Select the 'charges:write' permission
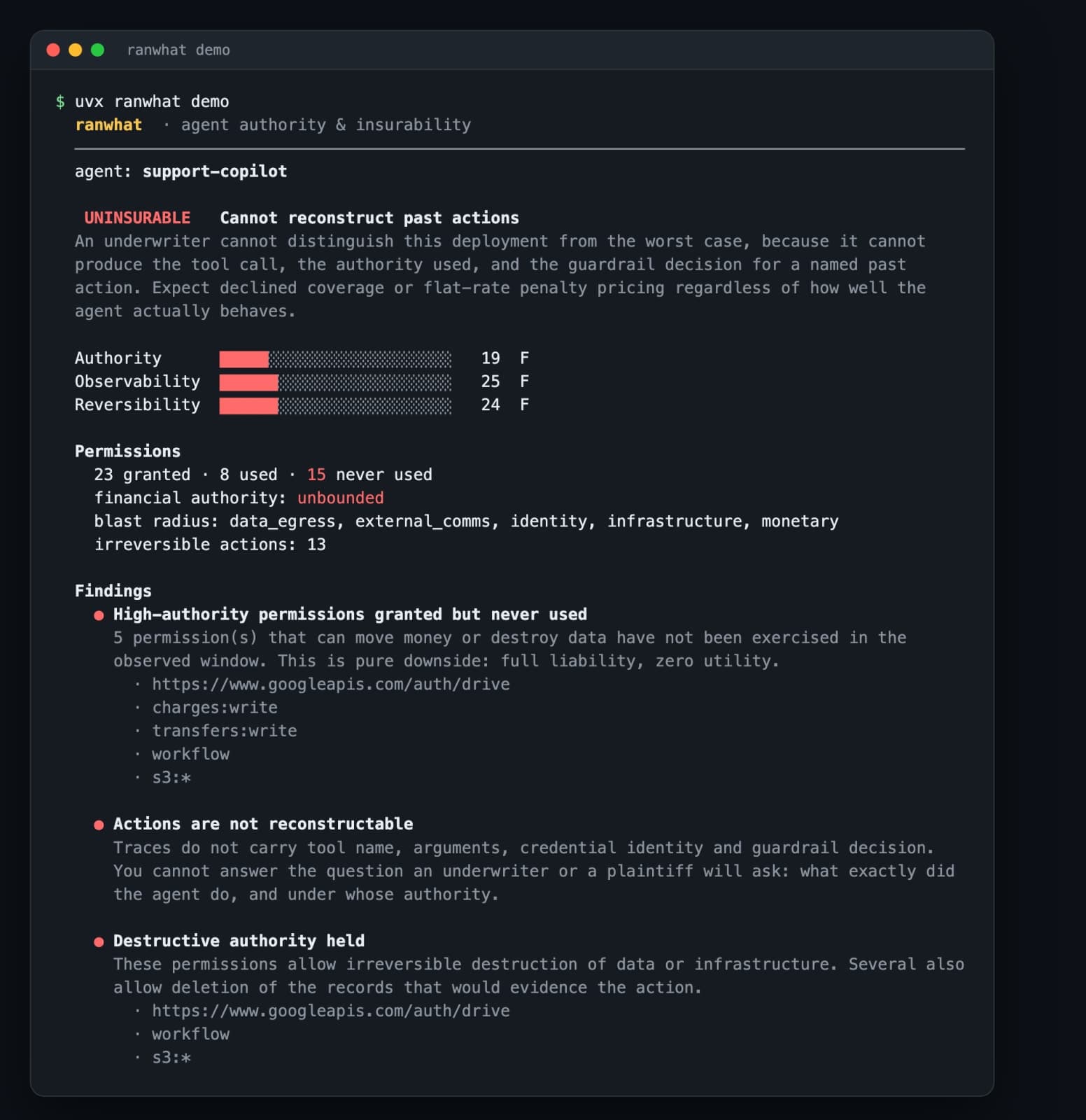 pos(215,708)
